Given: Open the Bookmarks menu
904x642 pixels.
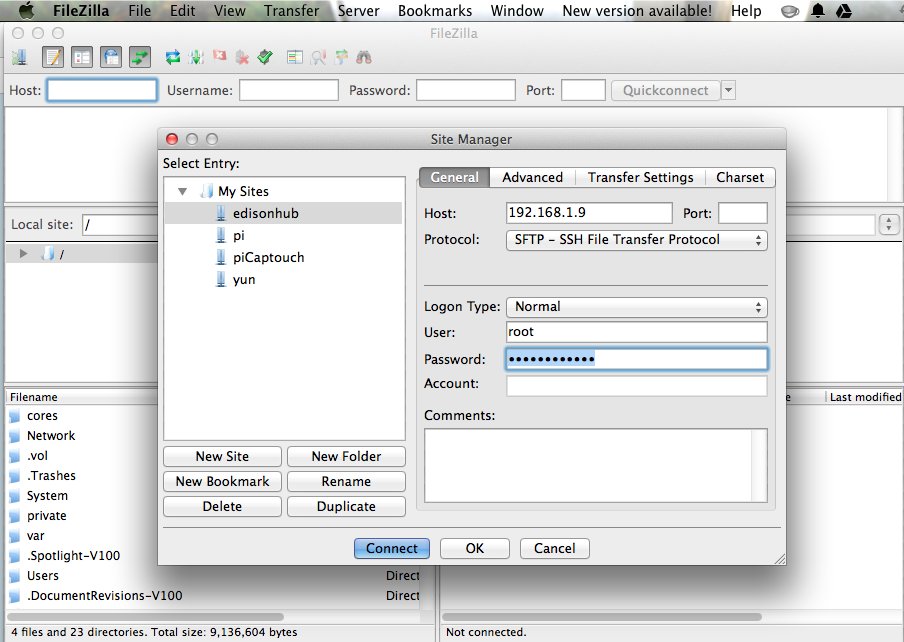Looking at the screenshot, I should pos(435,10).
